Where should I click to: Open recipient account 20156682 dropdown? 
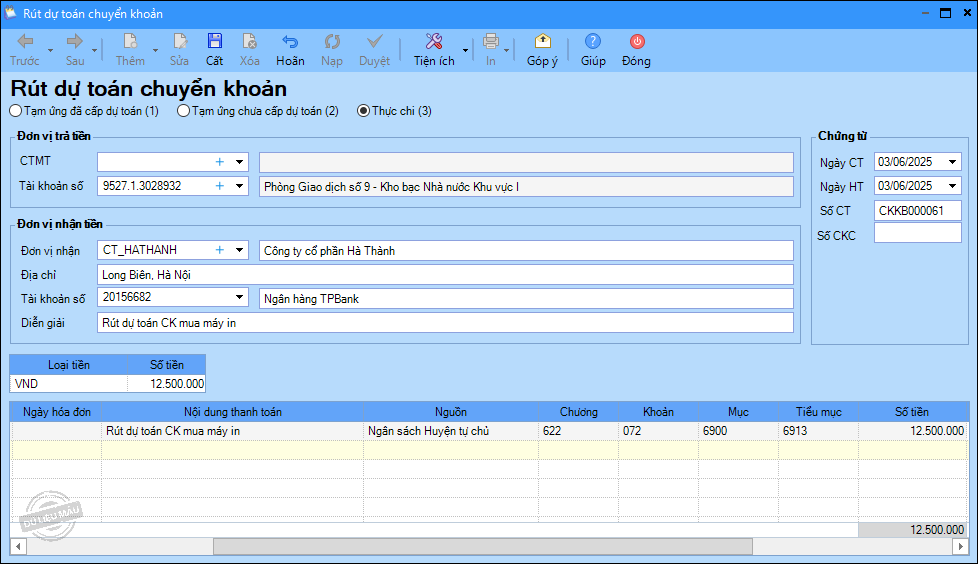[240, 297]
